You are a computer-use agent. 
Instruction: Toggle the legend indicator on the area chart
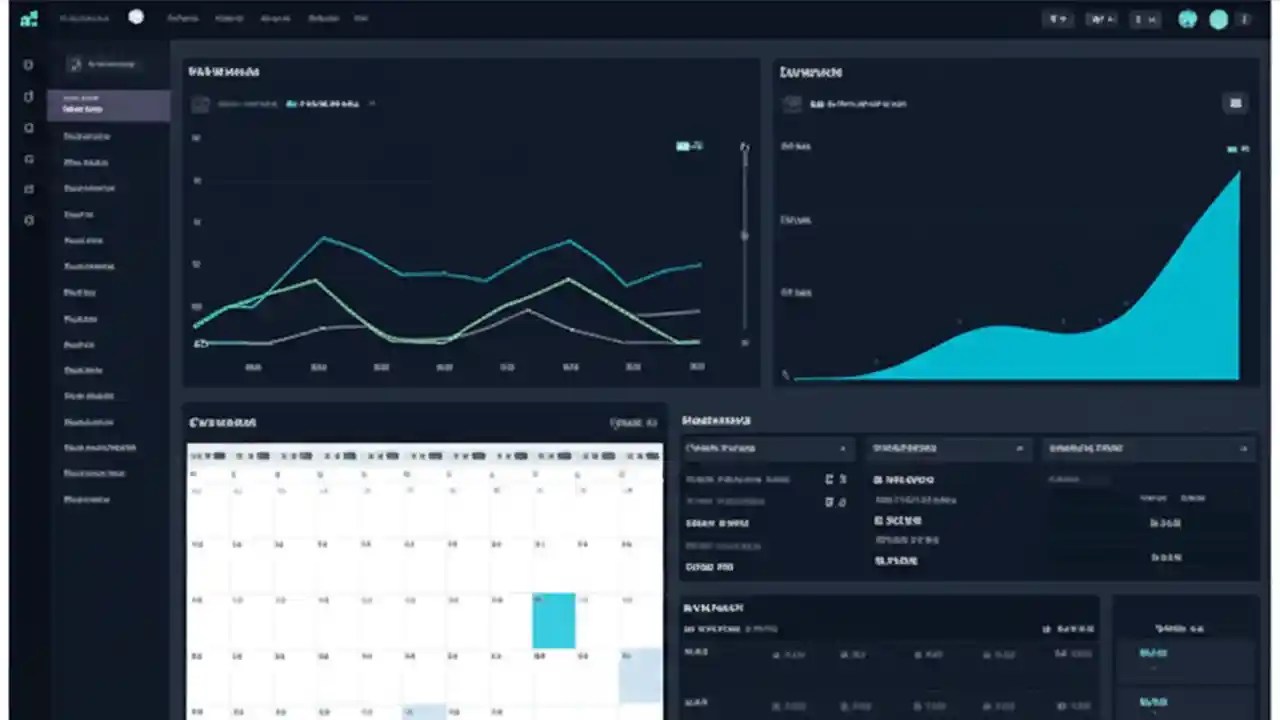[x=1235, y=148]
